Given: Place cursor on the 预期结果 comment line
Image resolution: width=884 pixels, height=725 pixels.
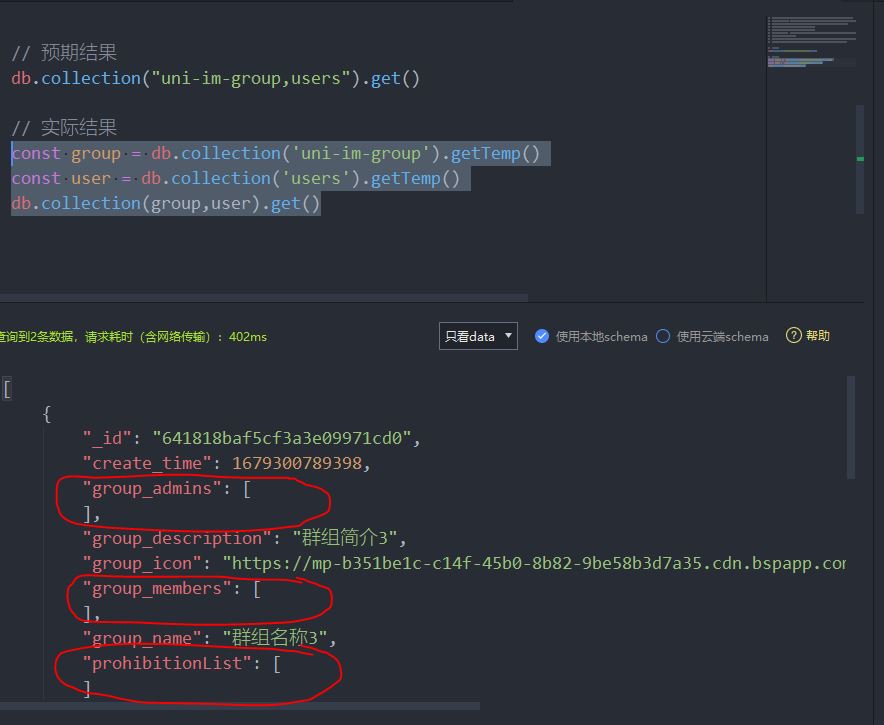Looking at the screenshot, I should pyautogui.click(x=64, y=53).
